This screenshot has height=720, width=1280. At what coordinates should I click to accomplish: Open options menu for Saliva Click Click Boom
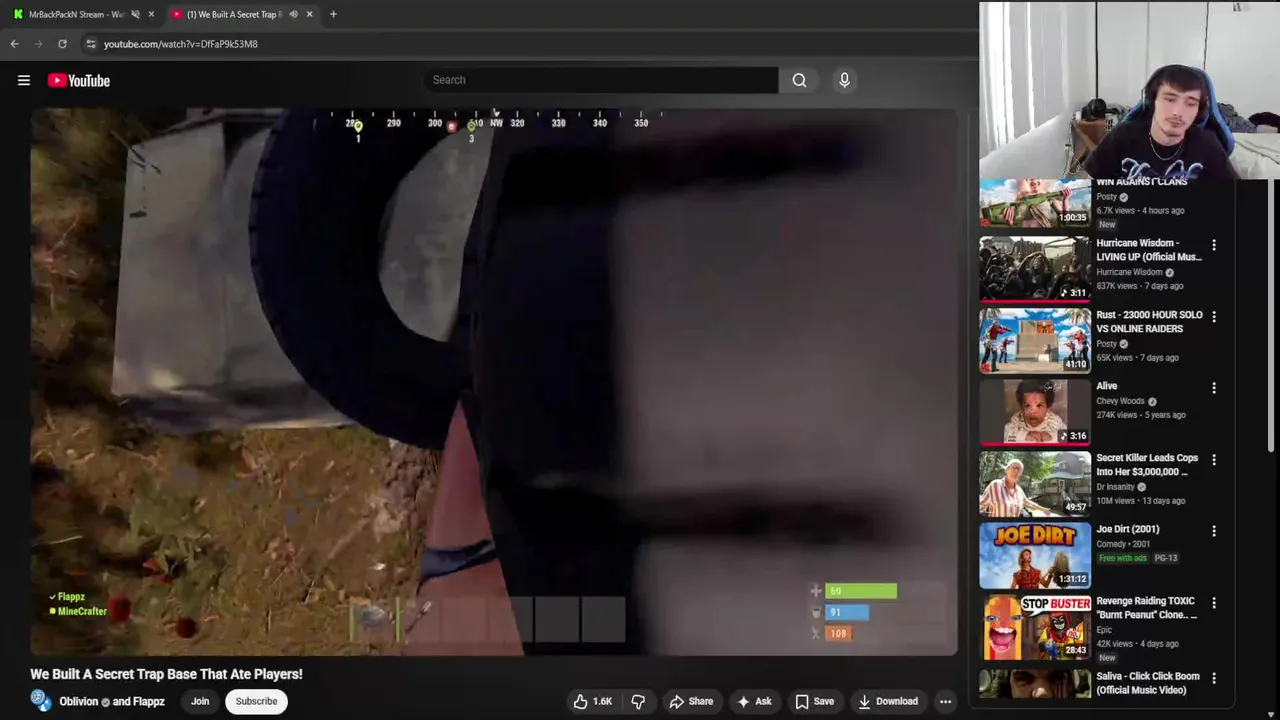[1214, 678]
